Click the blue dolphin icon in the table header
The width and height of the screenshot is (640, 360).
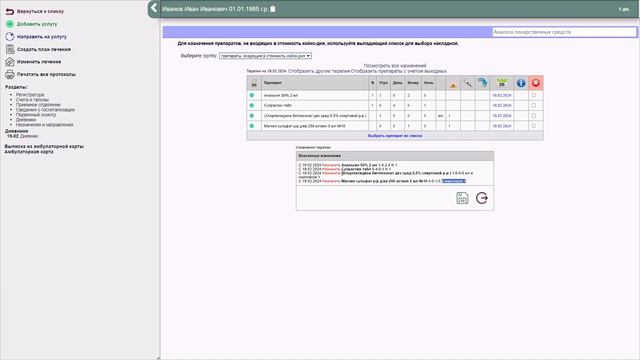[482, 82]
